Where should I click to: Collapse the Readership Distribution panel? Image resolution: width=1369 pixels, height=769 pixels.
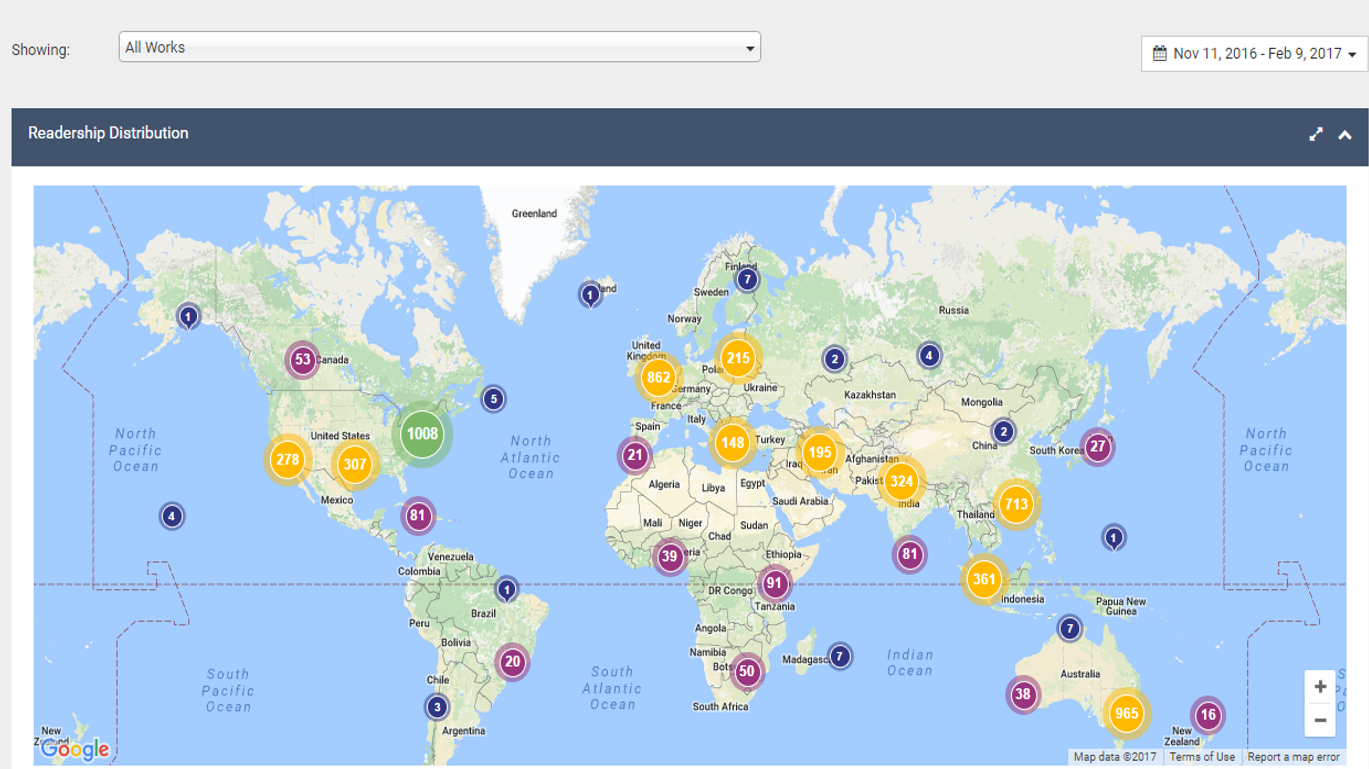click(x=1345, y=135)
